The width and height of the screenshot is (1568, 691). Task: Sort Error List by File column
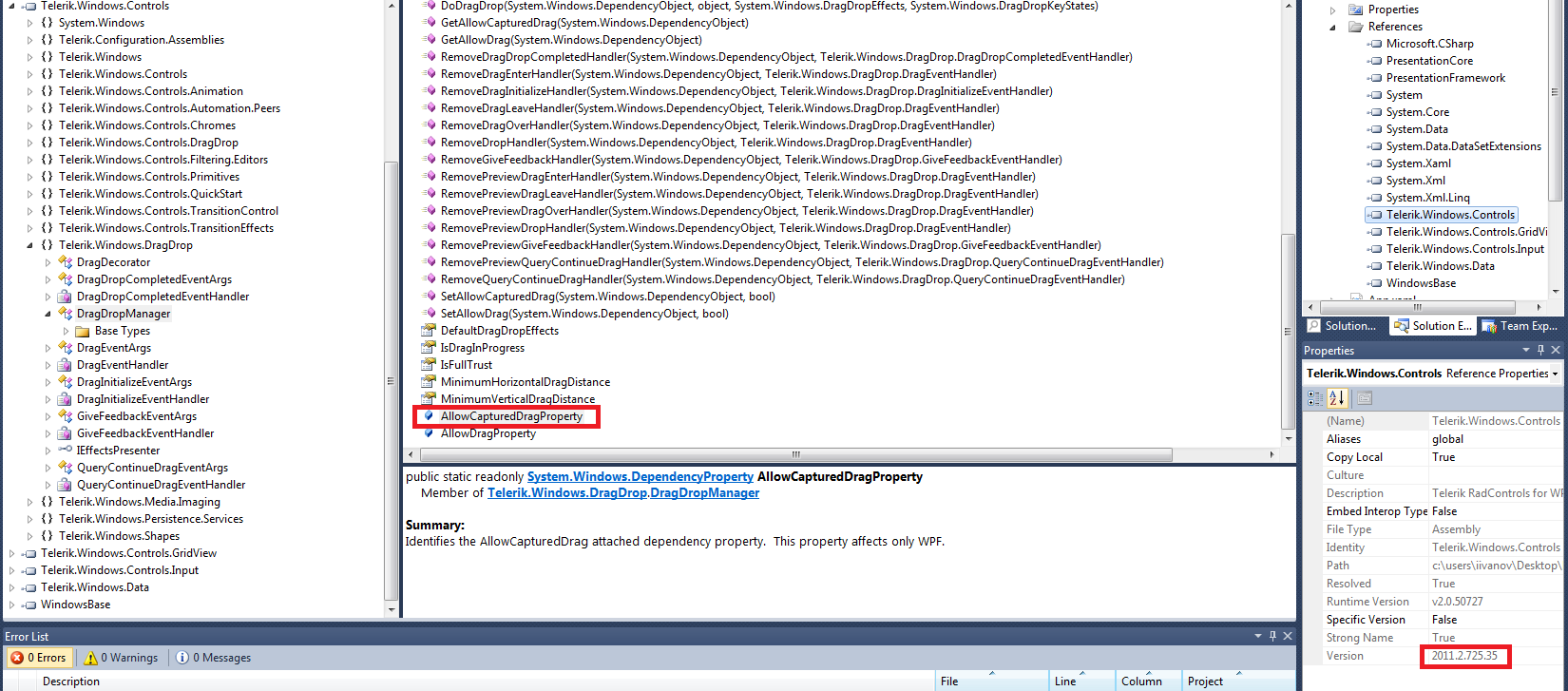991,681
